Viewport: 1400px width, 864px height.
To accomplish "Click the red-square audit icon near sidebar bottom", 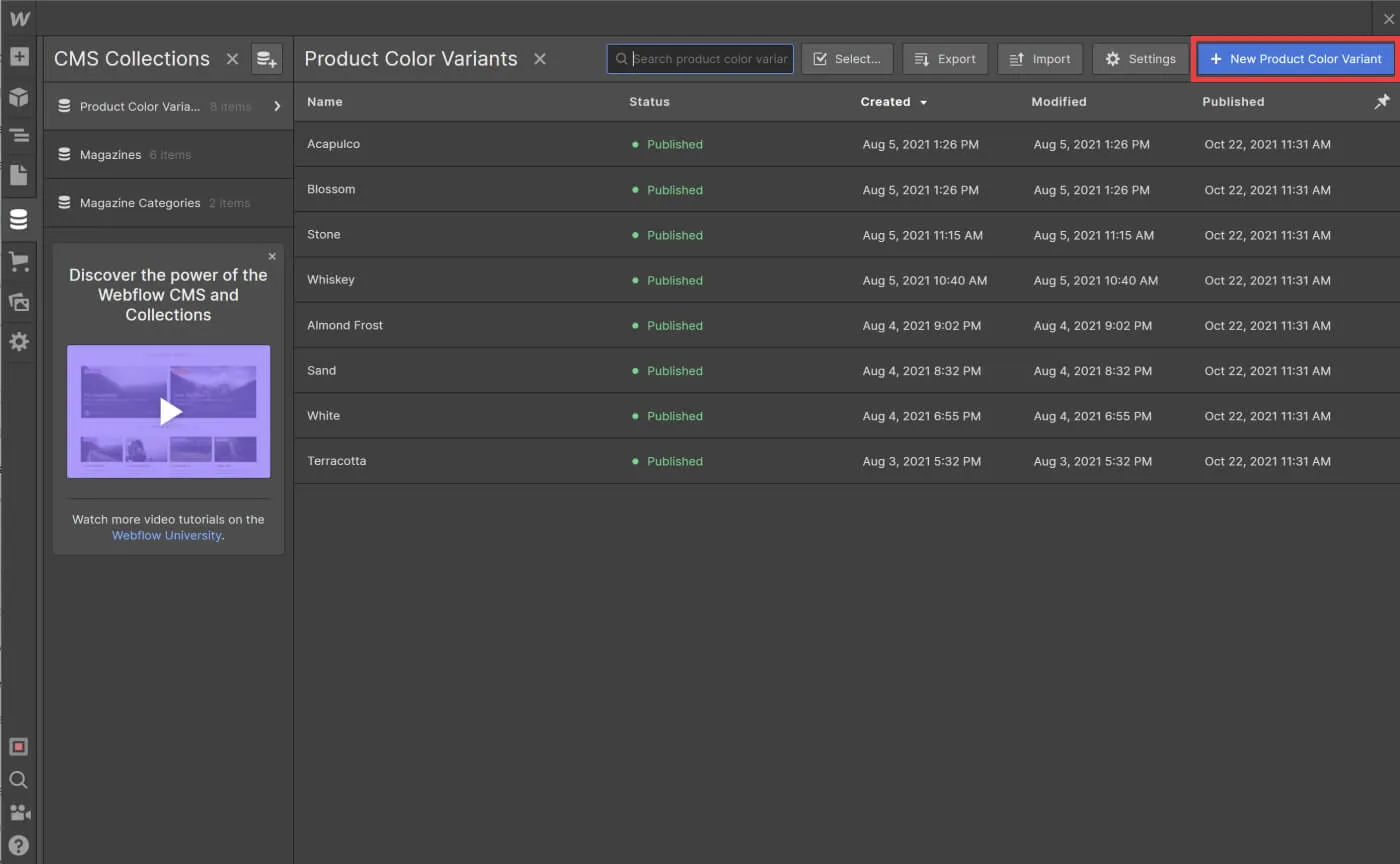I will pyautogui.click(x=19, y=747).
